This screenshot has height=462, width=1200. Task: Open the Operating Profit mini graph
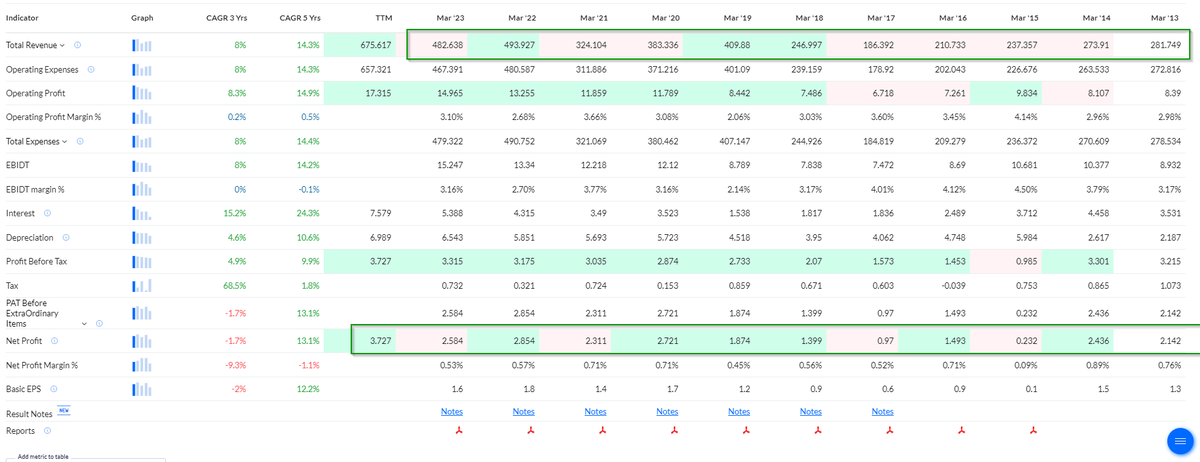tap(143, 93)
